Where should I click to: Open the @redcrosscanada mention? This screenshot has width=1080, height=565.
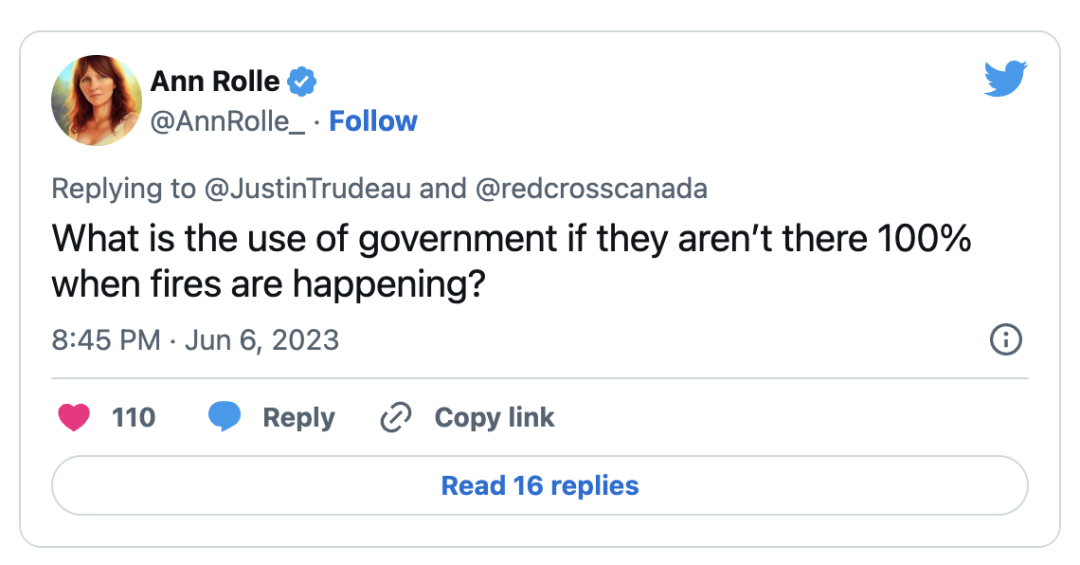point(591,188)
